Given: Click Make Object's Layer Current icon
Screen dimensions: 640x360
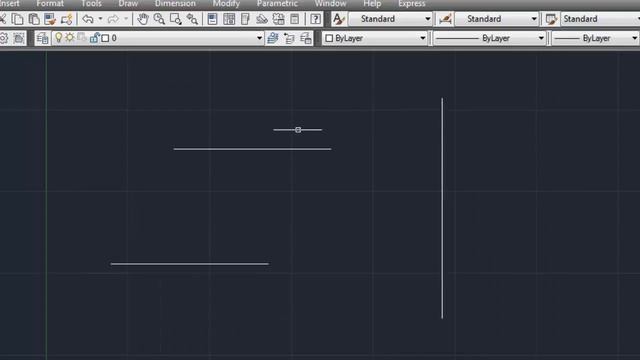Looking at the screenshot, I should (272, 38).
